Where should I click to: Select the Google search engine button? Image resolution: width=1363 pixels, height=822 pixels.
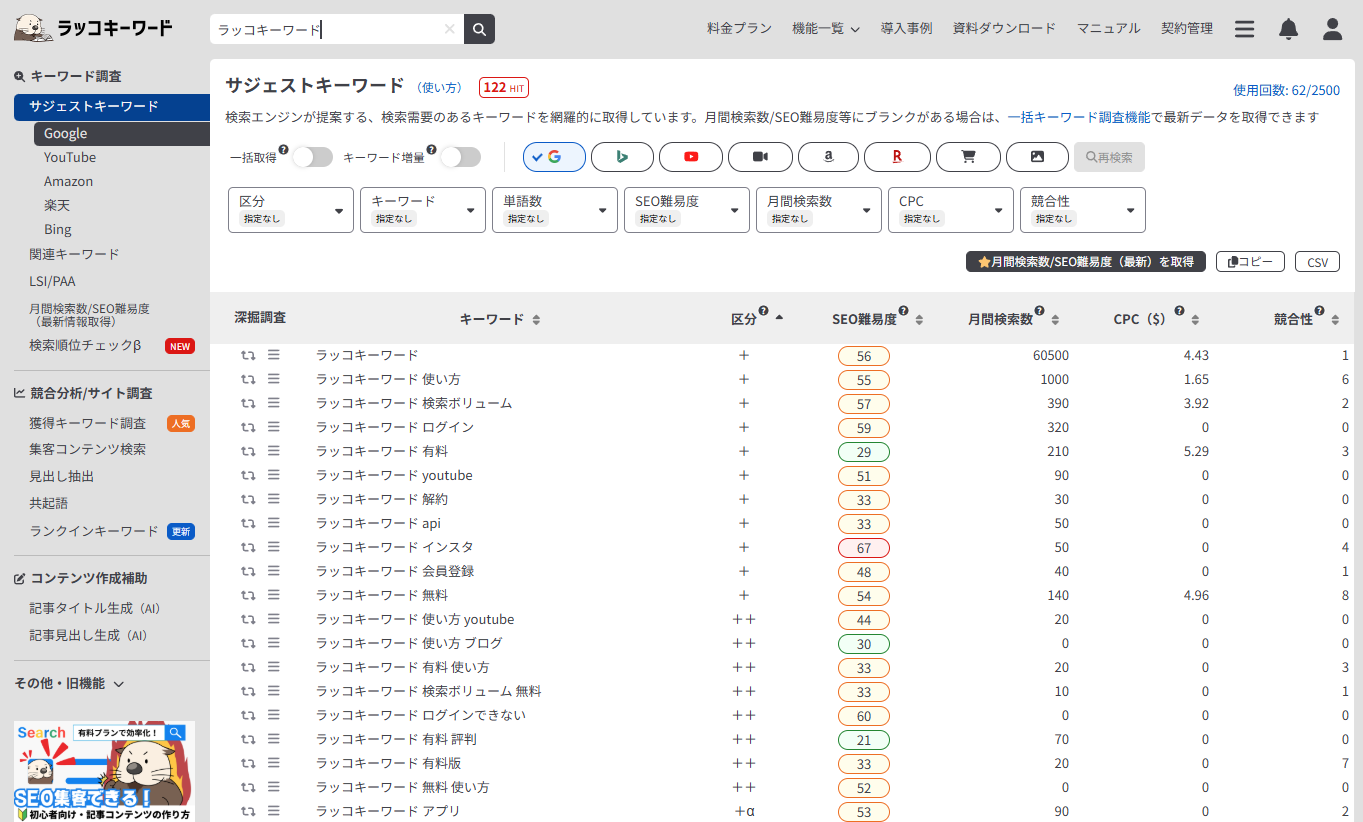554,157
